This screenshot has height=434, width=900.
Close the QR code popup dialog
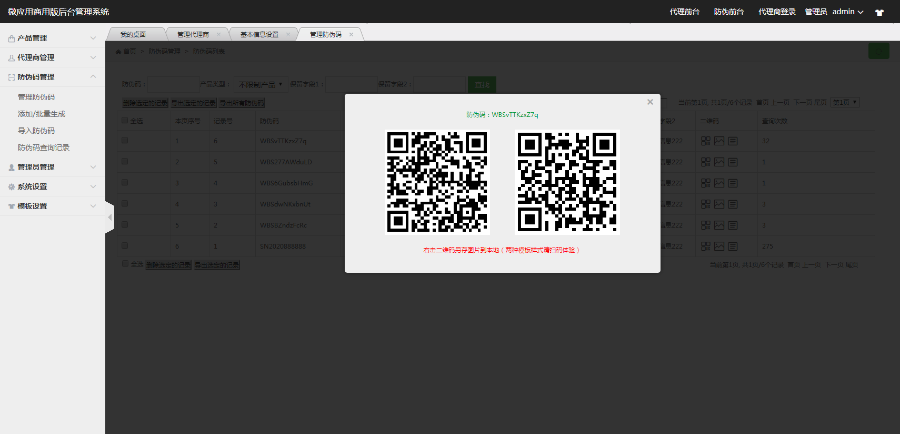point(650,102)
